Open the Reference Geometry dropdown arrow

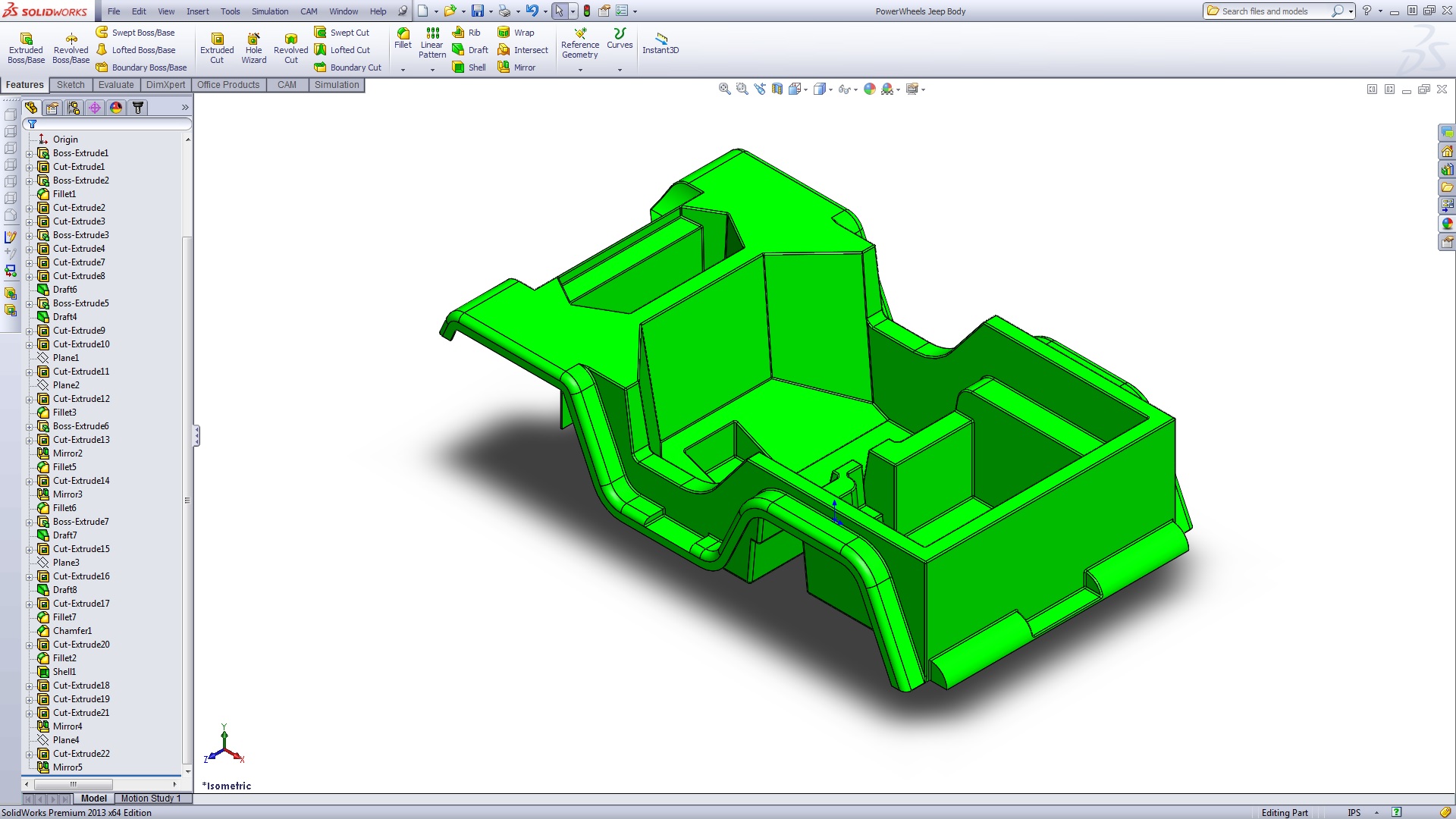pos(581,70)
